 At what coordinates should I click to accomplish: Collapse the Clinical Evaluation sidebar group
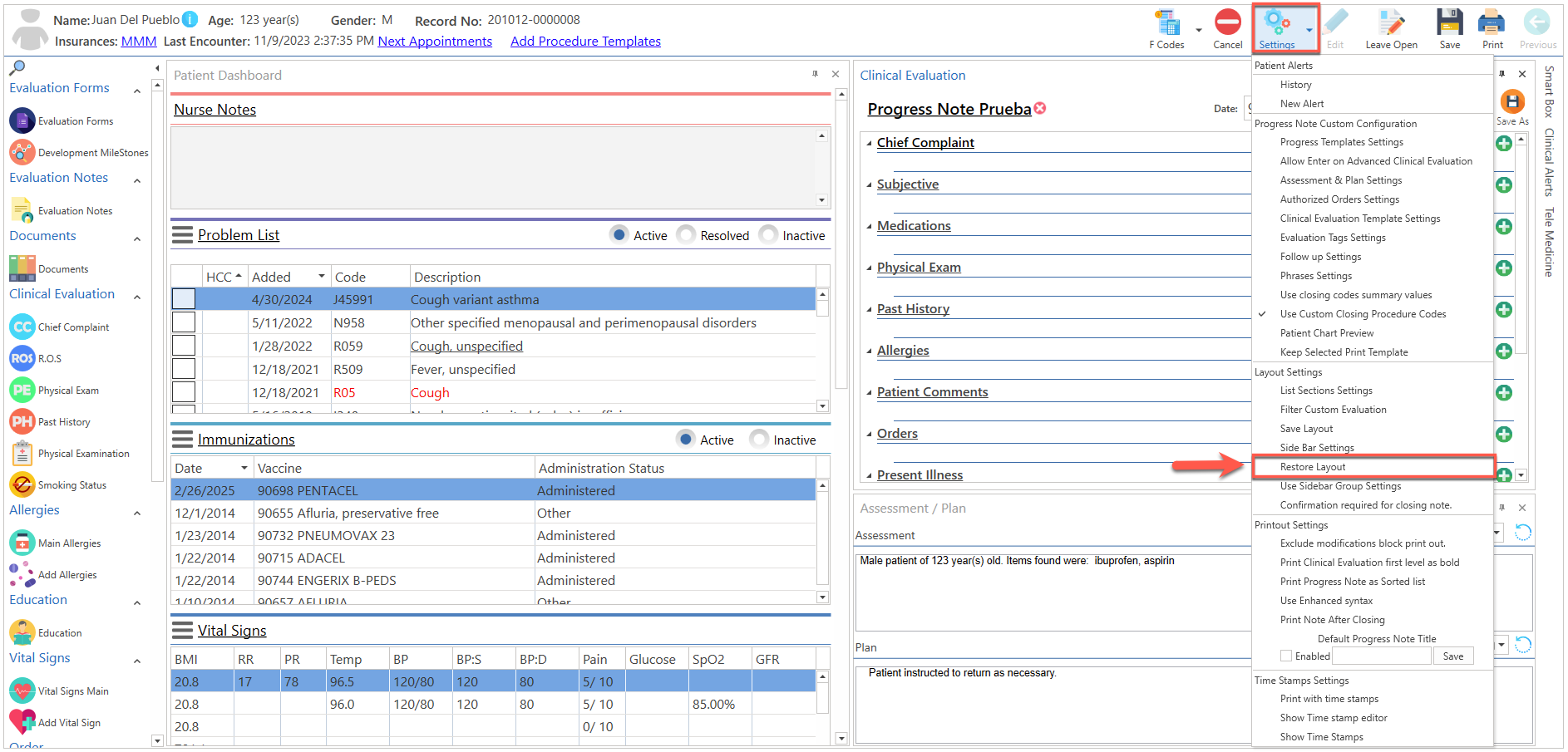pyautogui.click(x=137, y=297)
